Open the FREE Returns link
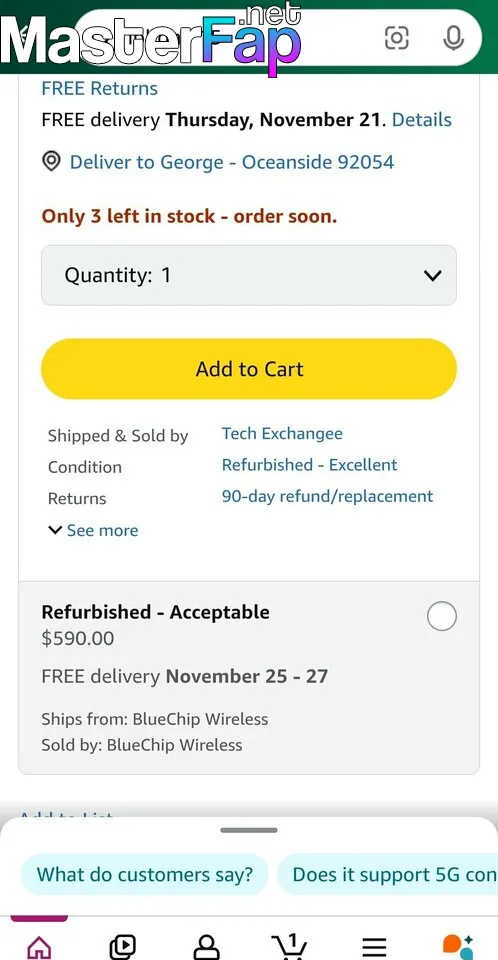 (x=100, y=88)
